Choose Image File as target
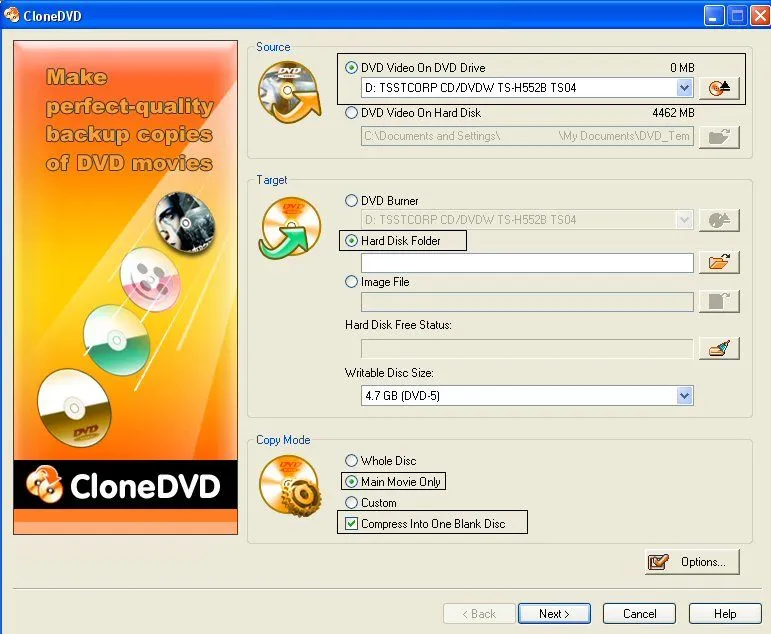This screenshot has height=634, width=771. [x=351, y=282]
